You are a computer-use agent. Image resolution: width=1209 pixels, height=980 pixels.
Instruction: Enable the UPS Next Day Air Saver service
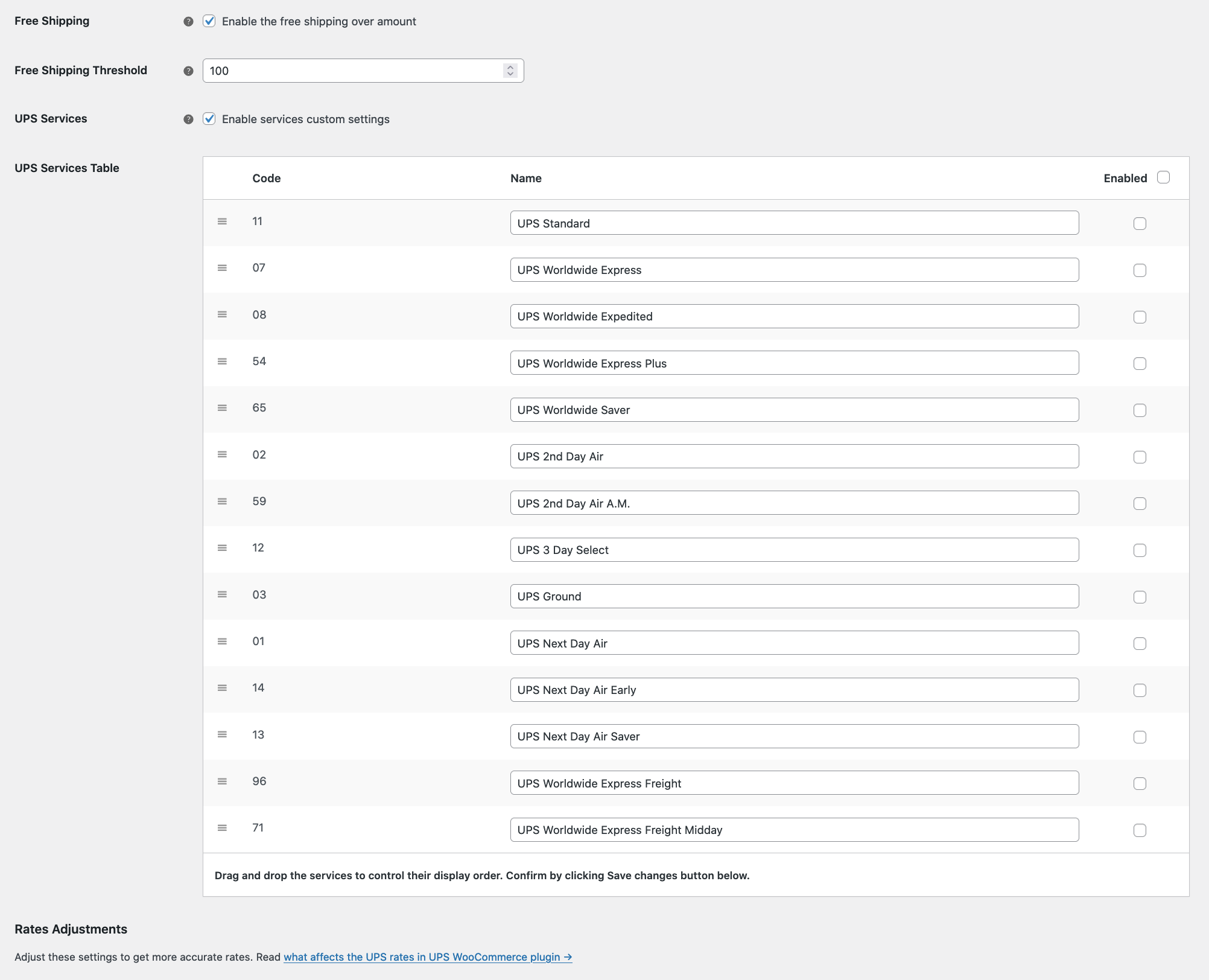click(1140, 737)
